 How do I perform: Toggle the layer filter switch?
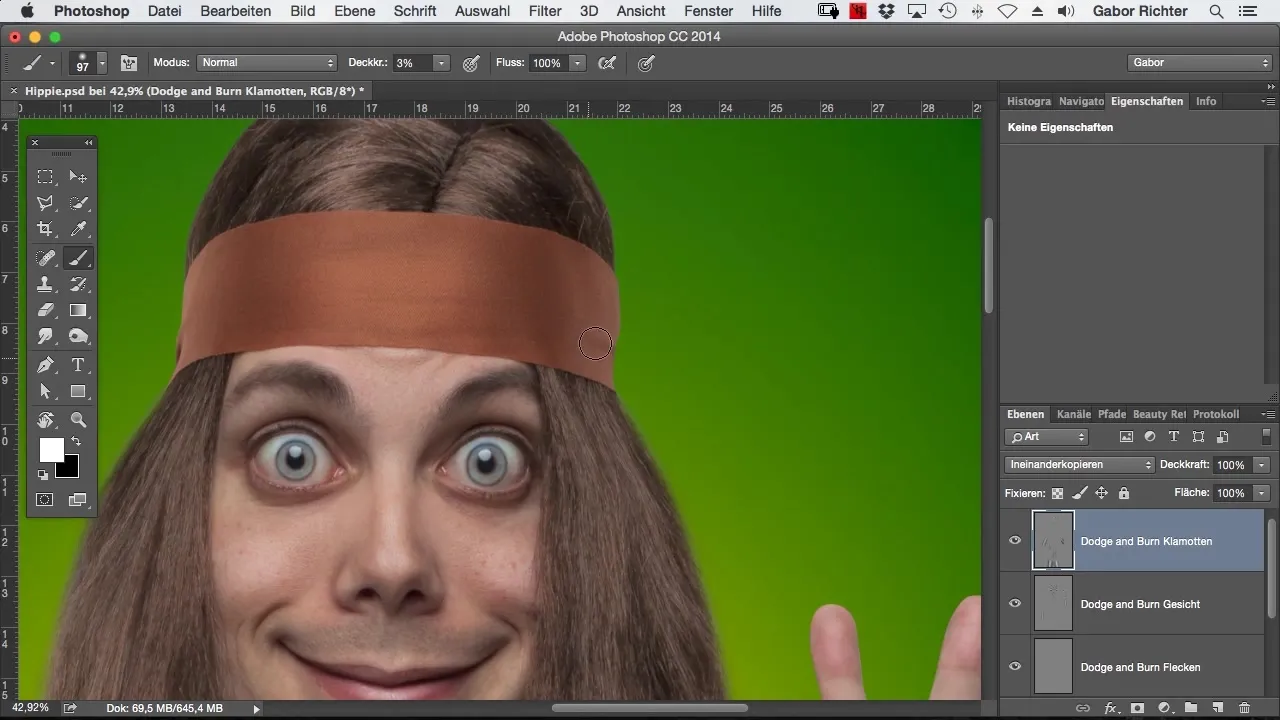click(1267, 437)
